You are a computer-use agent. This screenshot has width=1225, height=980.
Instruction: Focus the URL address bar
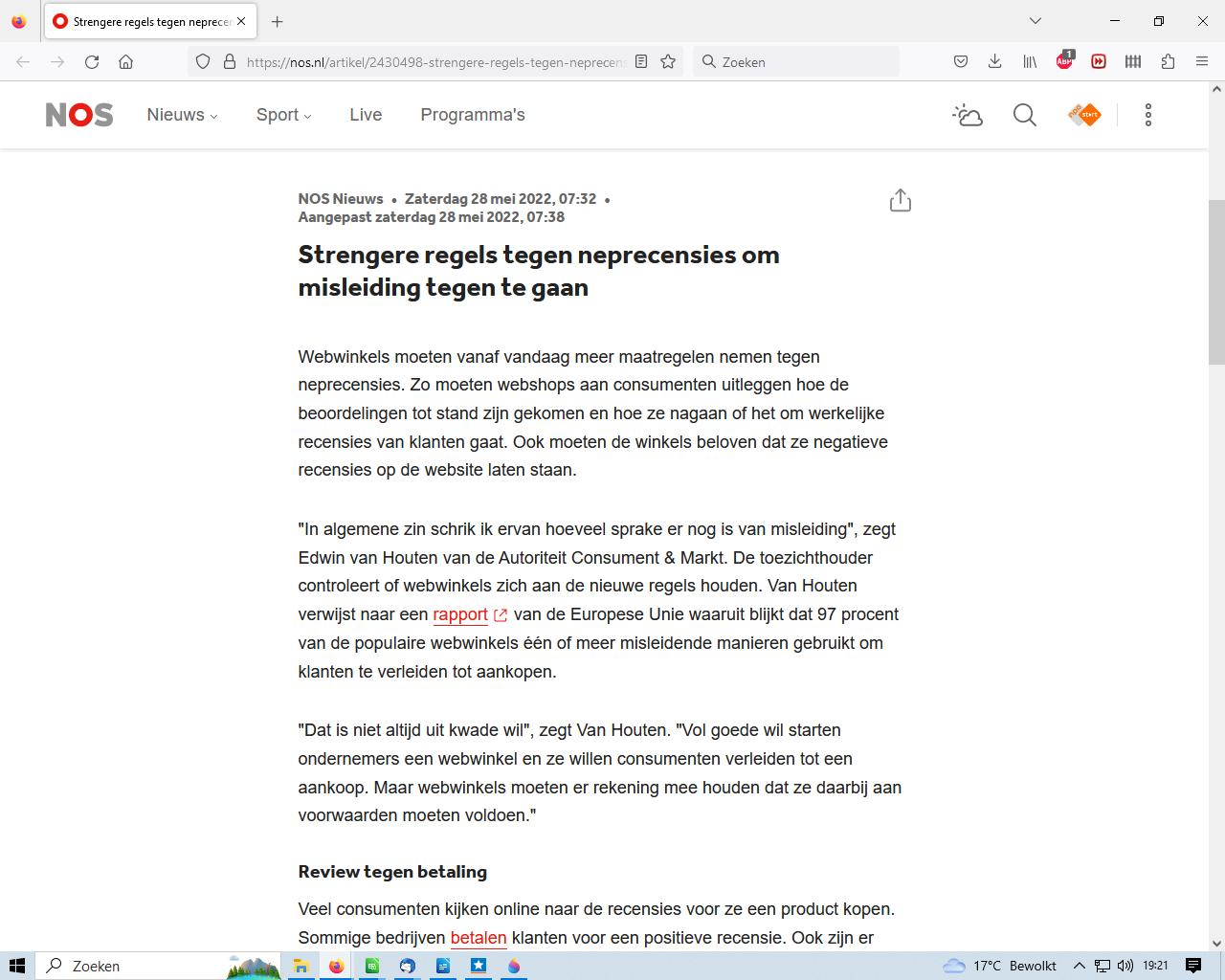tap(436, 61)
